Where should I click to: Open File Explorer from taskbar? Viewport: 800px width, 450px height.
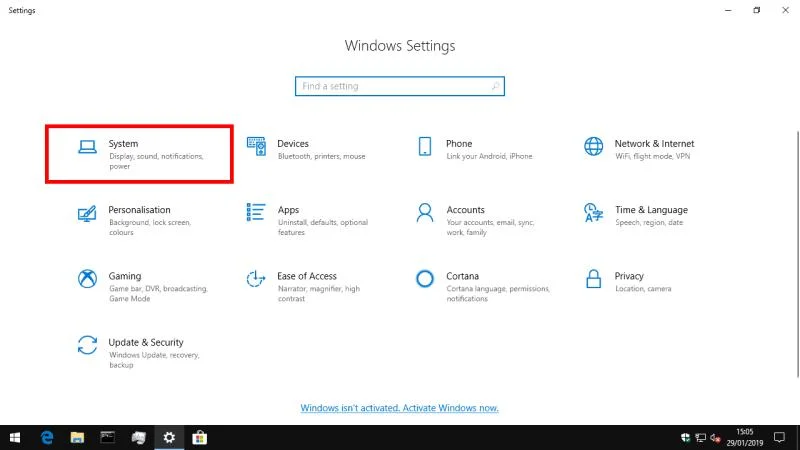coord(77,438)
